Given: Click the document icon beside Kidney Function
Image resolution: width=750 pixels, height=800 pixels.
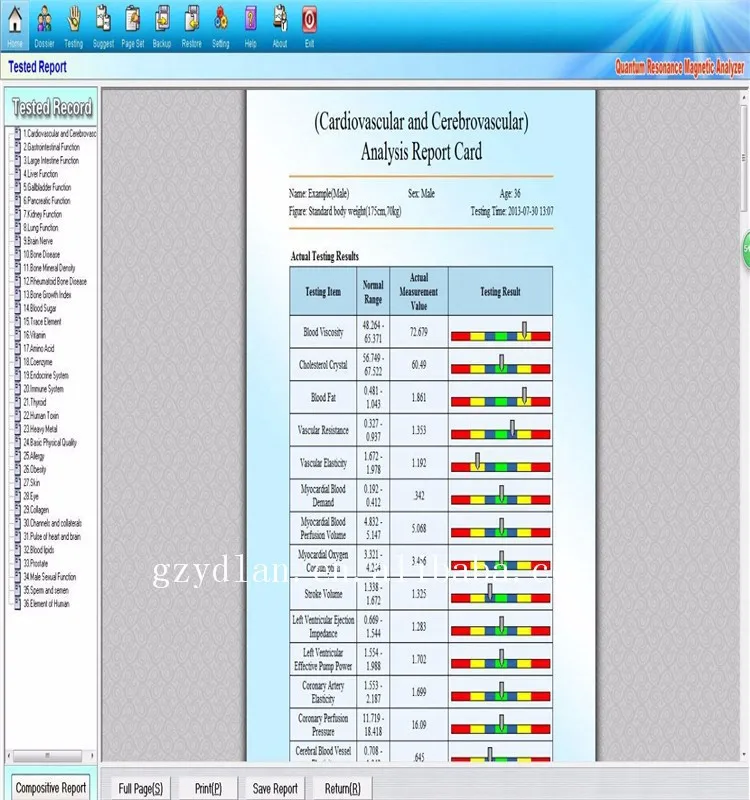Looking at the screenshot, I should 17,214.
